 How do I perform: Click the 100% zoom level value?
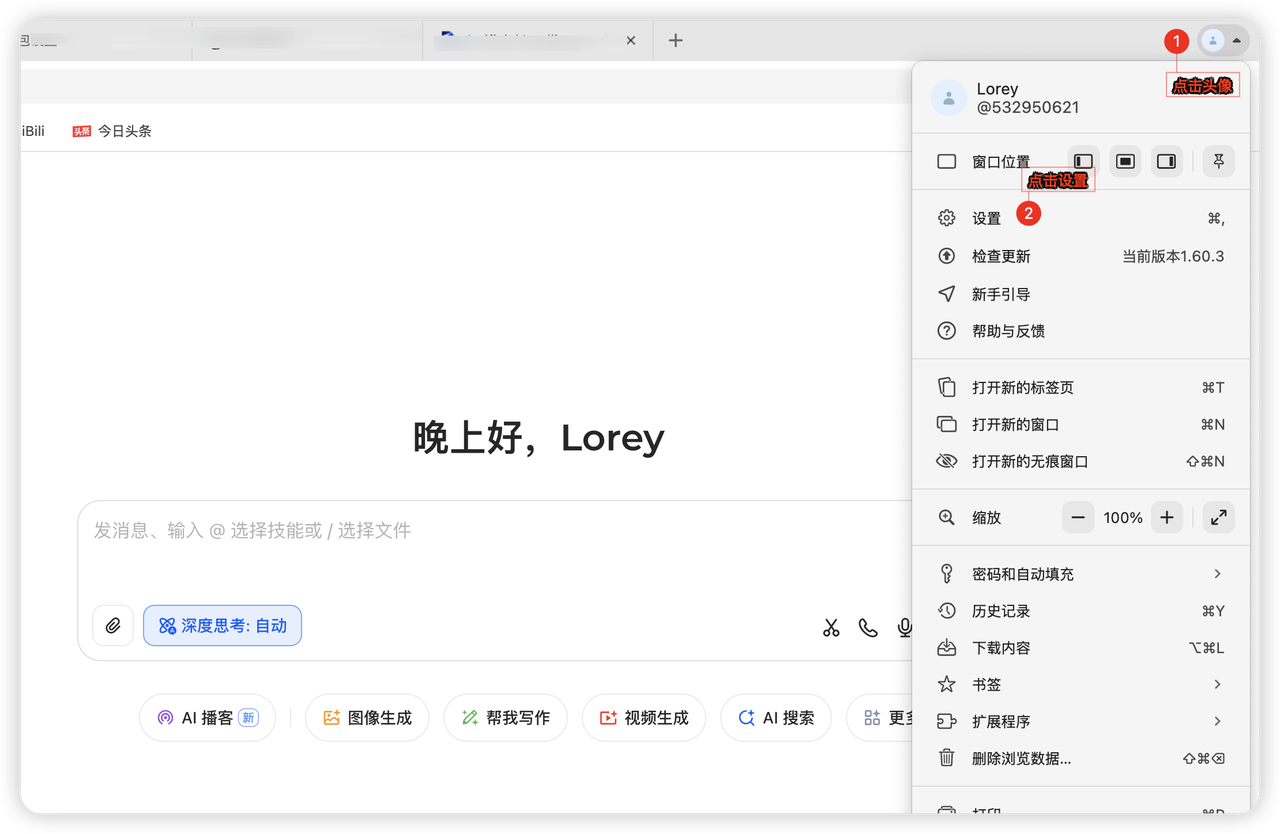(1123, 518)
